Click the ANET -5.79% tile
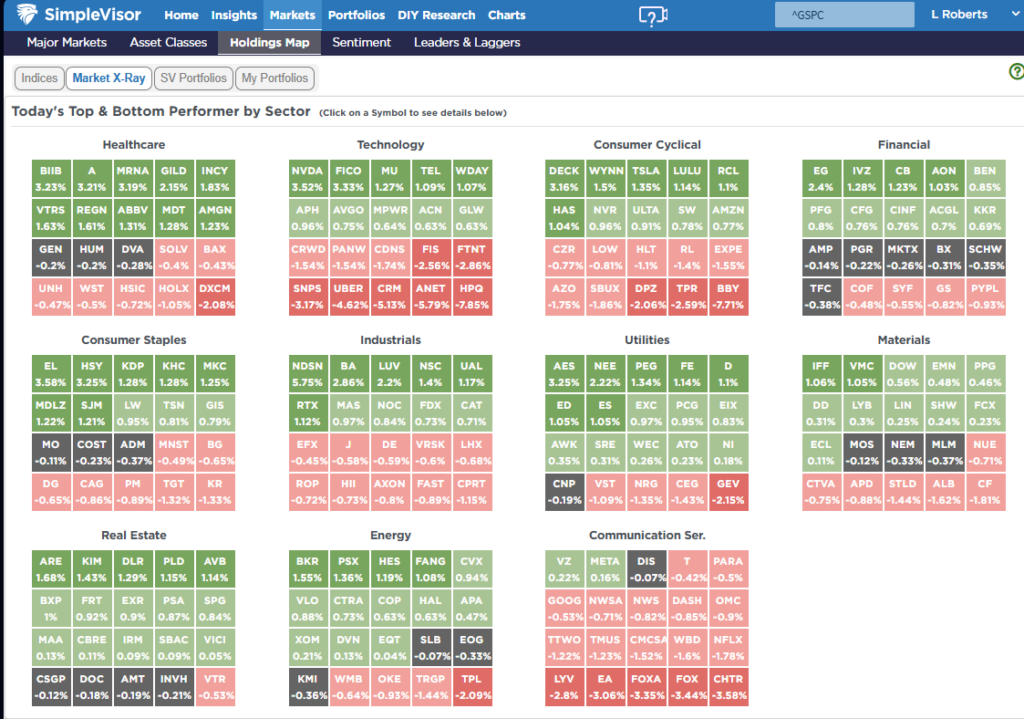 click(x=430, y=296)
